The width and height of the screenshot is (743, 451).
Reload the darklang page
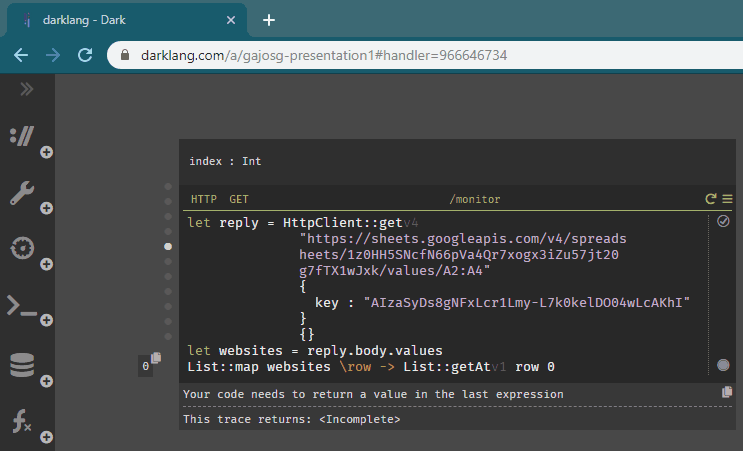[85, 55]
